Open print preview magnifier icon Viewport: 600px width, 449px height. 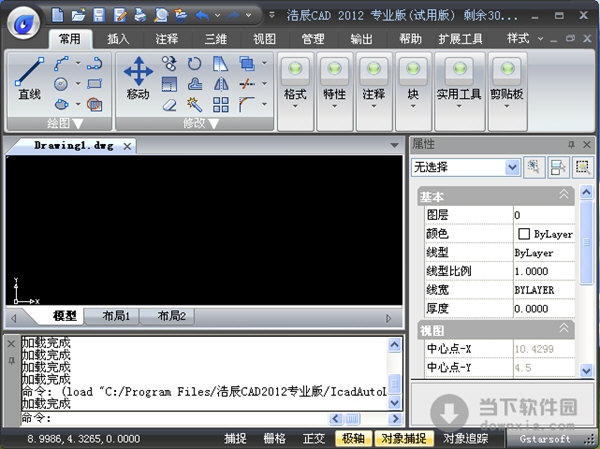[161, 15]
